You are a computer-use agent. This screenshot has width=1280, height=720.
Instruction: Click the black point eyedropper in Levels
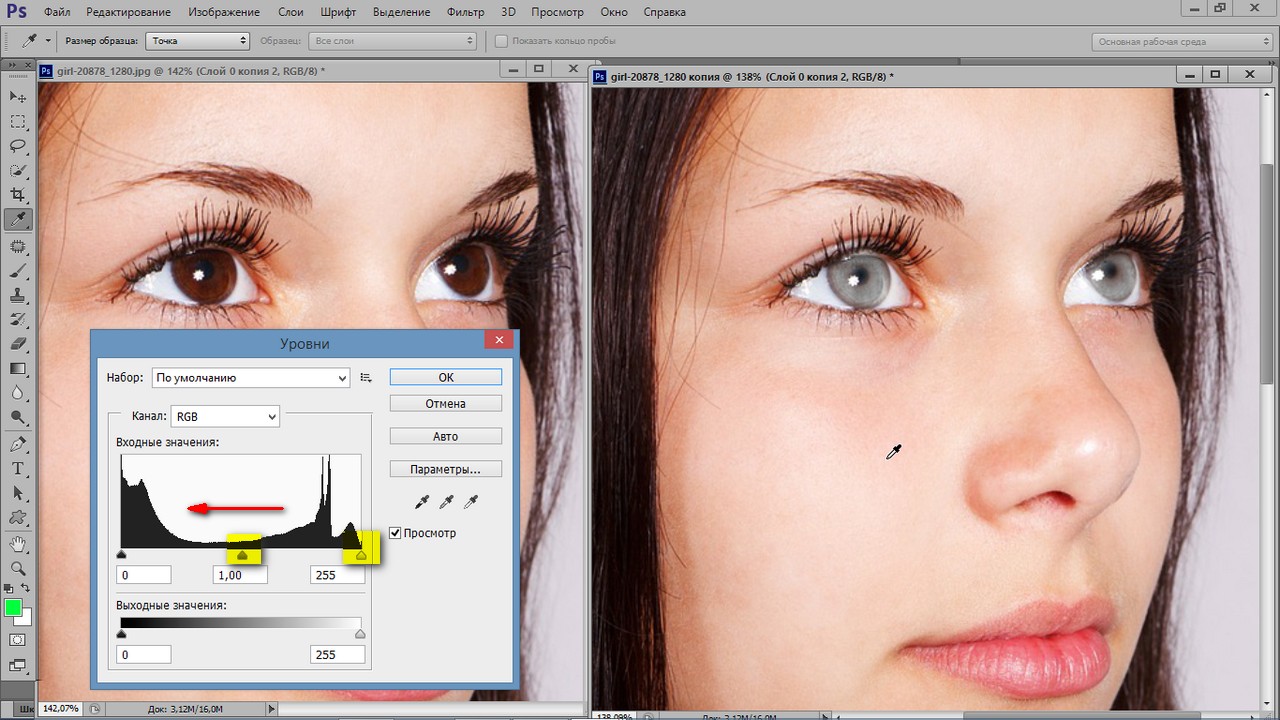click(423, 501)
